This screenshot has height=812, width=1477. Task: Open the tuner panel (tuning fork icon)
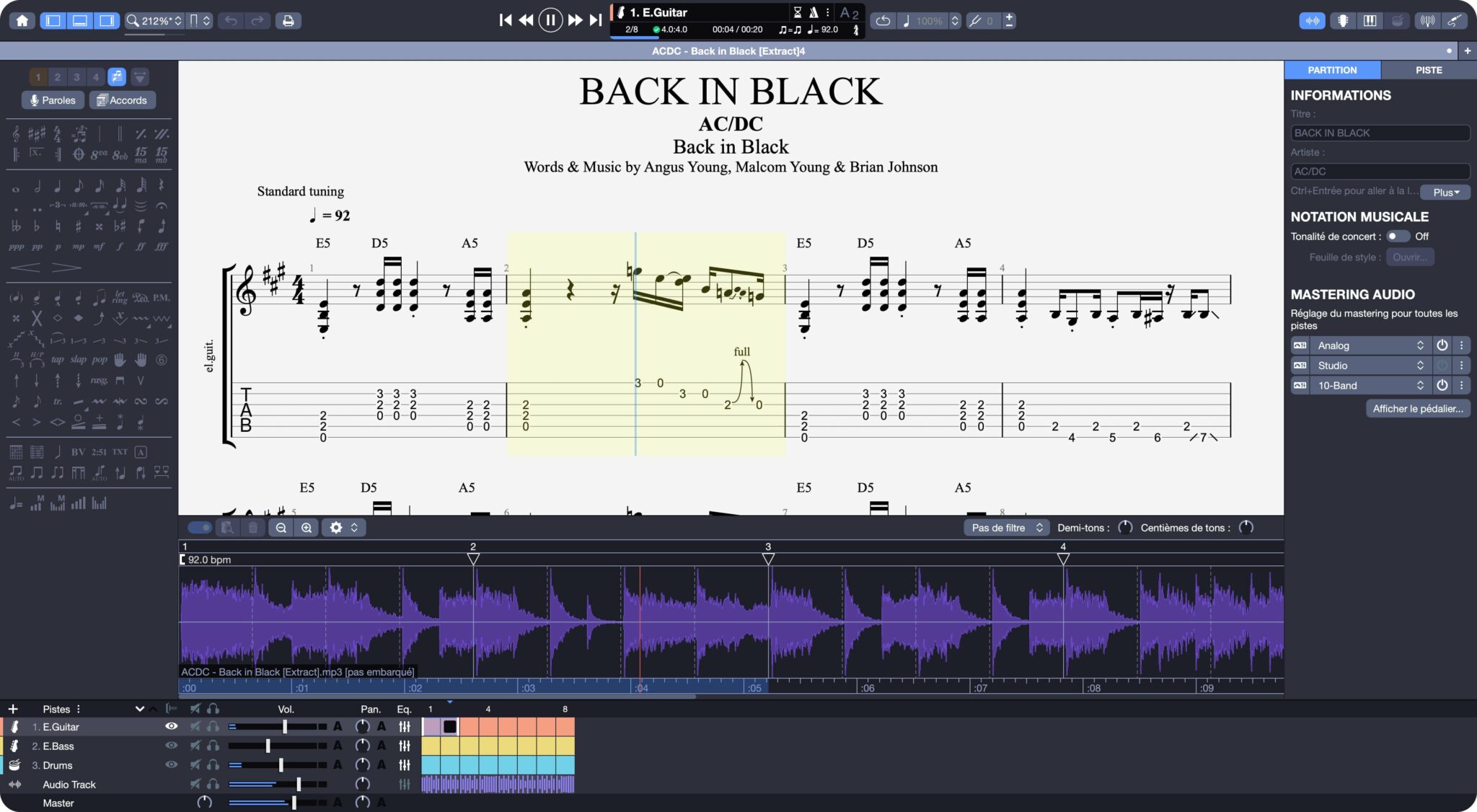(1427, 21)
